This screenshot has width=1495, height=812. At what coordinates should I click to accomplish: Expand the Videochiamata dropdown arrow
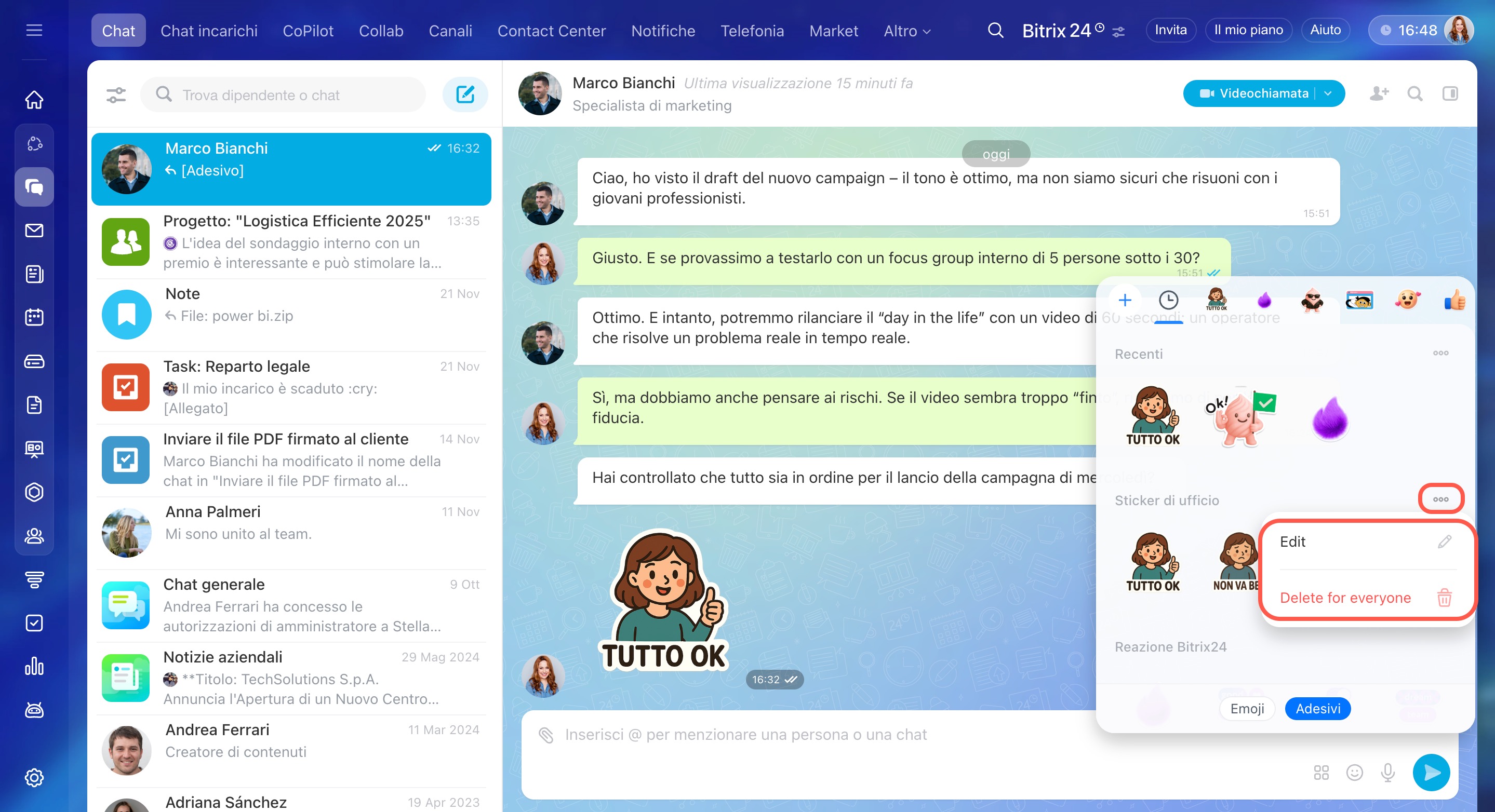click(1328, 93)
